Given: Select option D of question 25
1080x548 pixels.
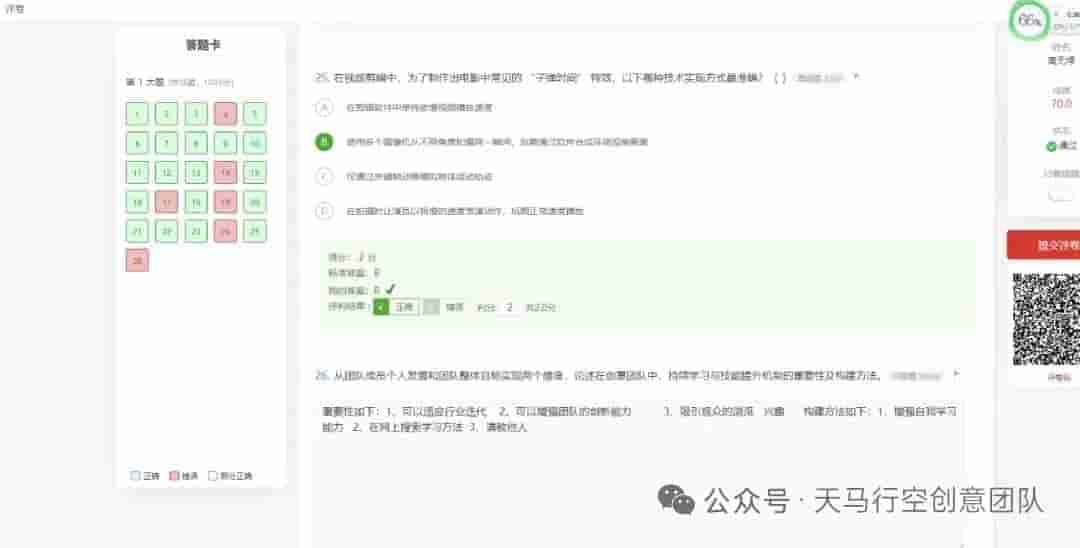Looking at the screenshot, I should (324, 211).
